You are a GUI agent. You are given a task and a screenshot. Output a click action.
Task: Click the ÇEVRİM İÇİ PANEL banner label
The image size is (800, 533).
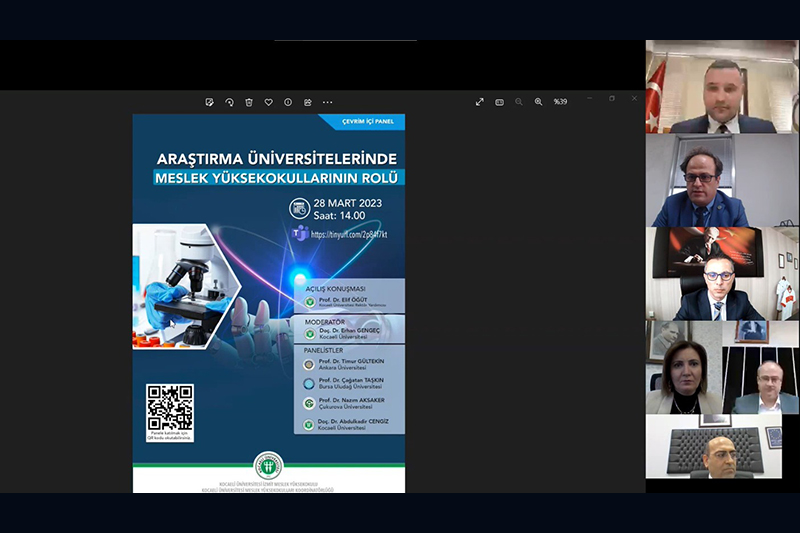click(365, 123)
